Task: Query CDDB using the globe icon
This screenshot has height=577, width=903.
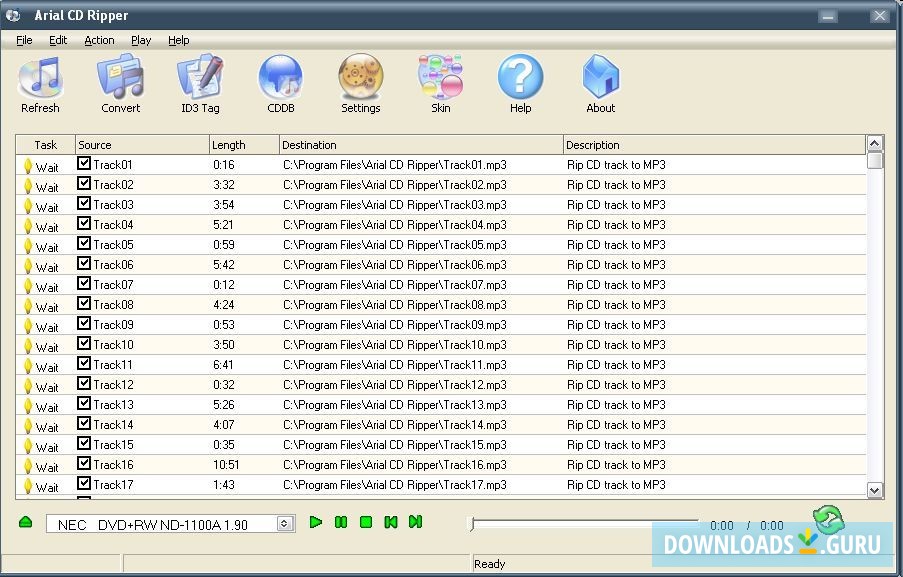Action: 280,77
